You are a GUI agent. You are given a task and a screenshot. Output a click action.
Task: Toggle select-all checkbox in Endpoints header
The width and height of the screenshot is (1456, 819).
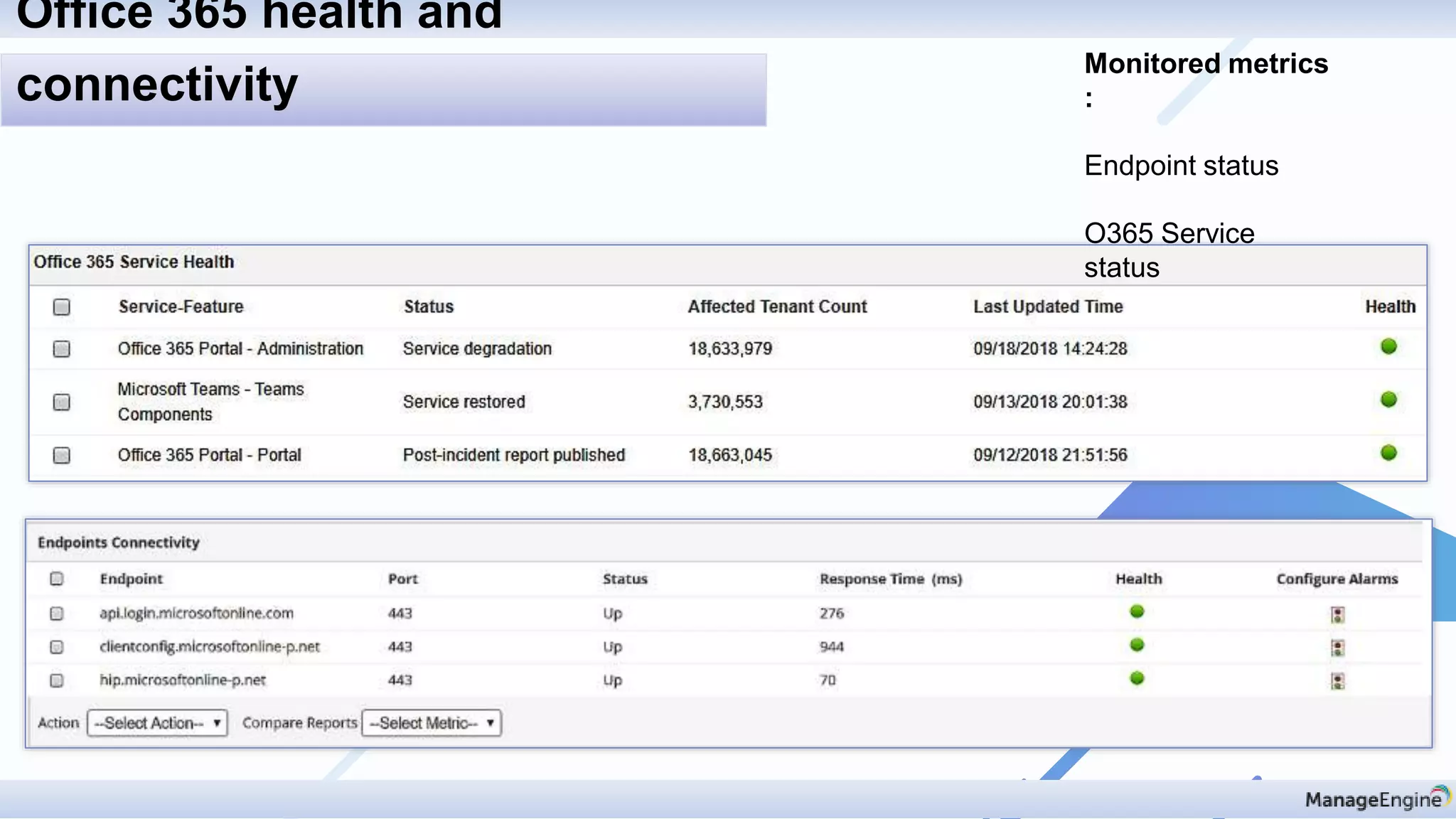(57, 579)
